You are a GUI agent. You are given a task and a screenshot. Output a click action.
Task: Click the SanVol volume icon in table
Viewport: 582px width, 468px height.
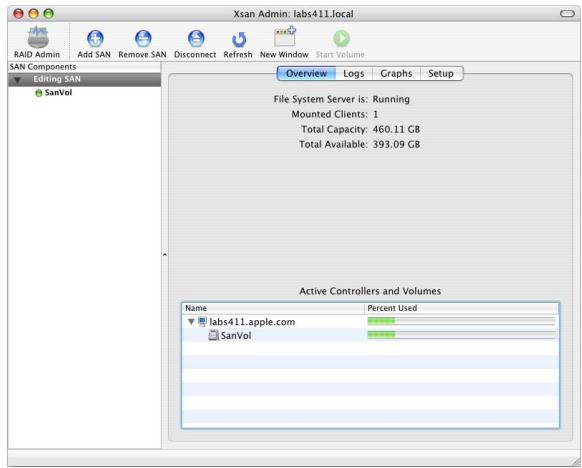tap(213, 335)
